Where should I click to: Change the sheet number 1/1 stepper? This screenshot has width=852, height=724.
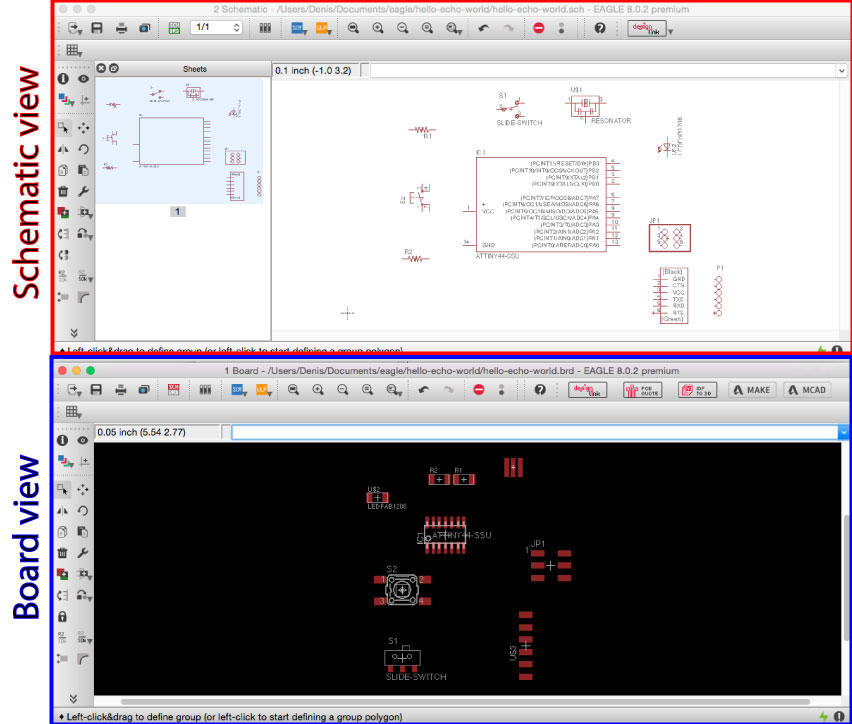coord(236,27)
